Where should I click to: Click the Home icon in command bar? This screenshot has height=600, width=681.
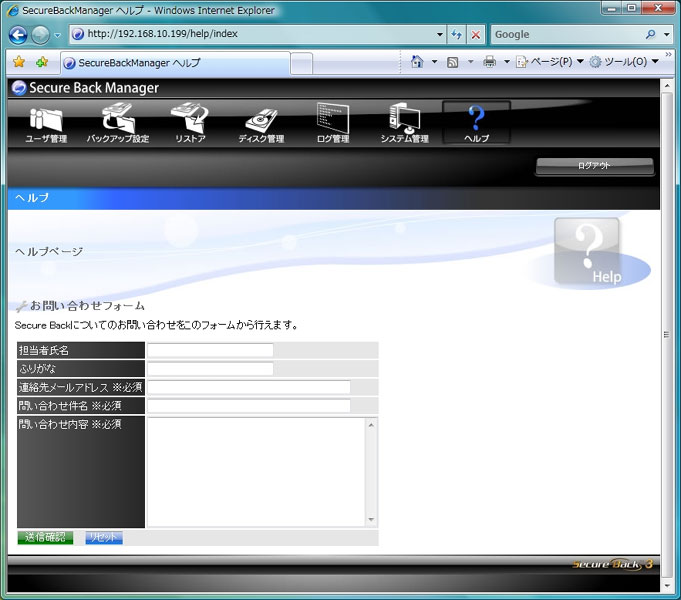417,62
